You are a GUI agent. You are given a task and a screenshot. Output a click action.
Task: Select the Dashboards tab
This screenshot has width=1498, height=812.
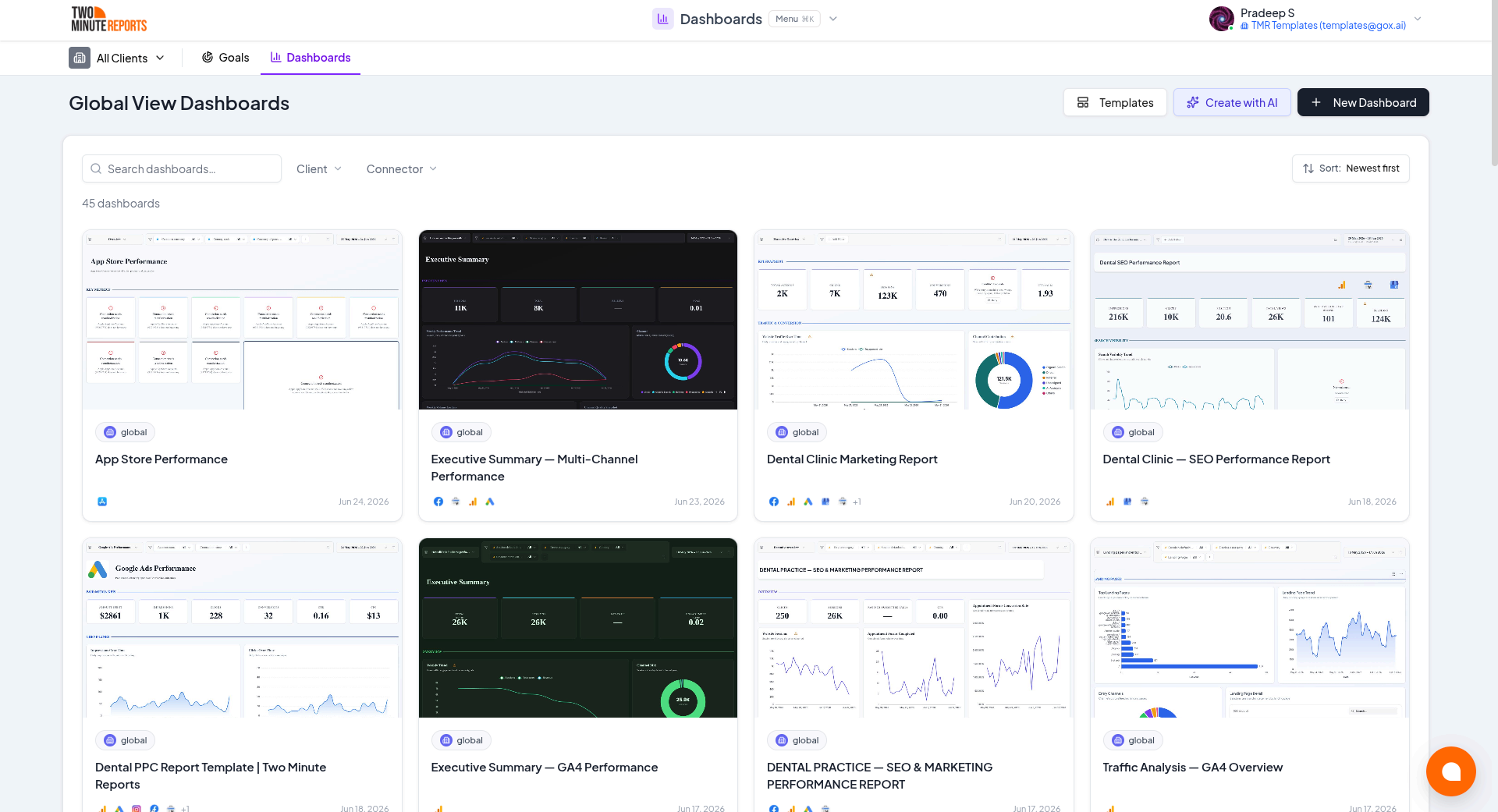pyautogui.click(x=311, y=58)
